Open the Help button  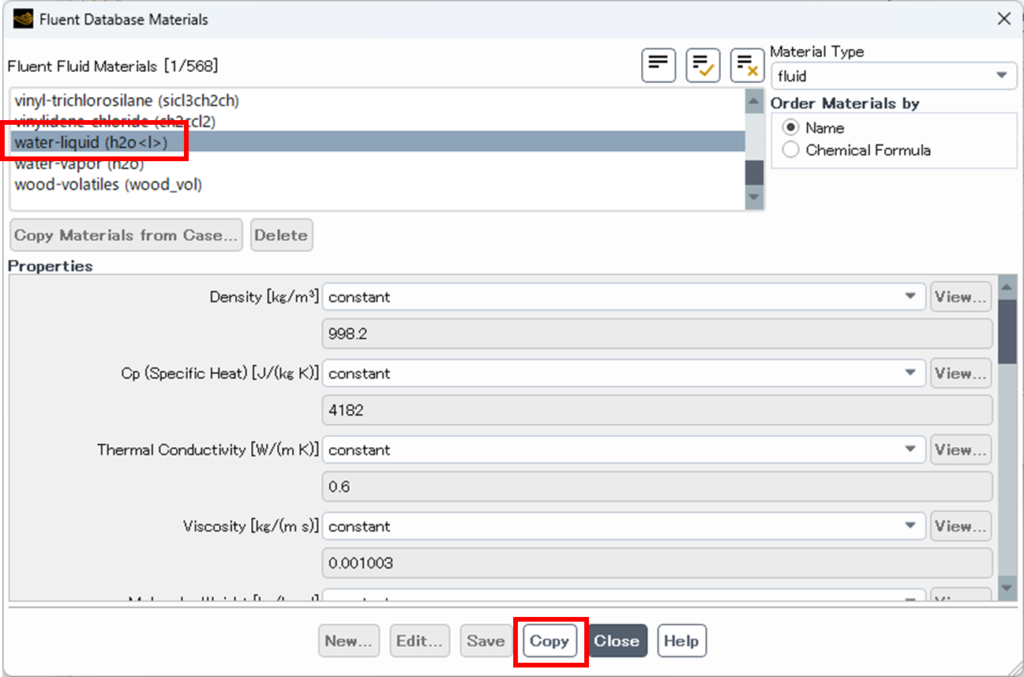click(x=681, y=640)
